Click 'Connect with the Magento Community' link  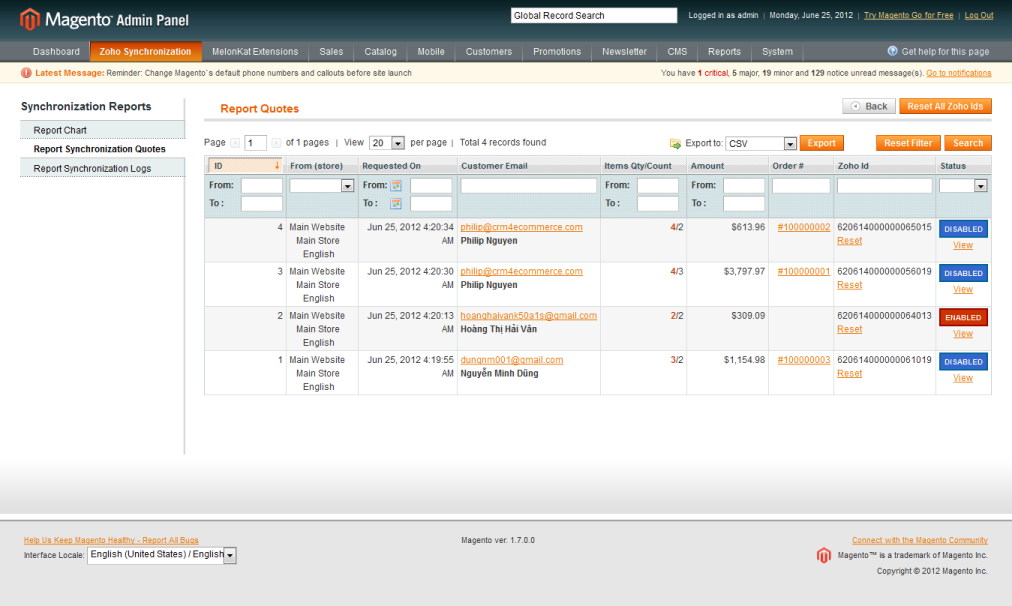pyautogui.click(x=920, y=540)
